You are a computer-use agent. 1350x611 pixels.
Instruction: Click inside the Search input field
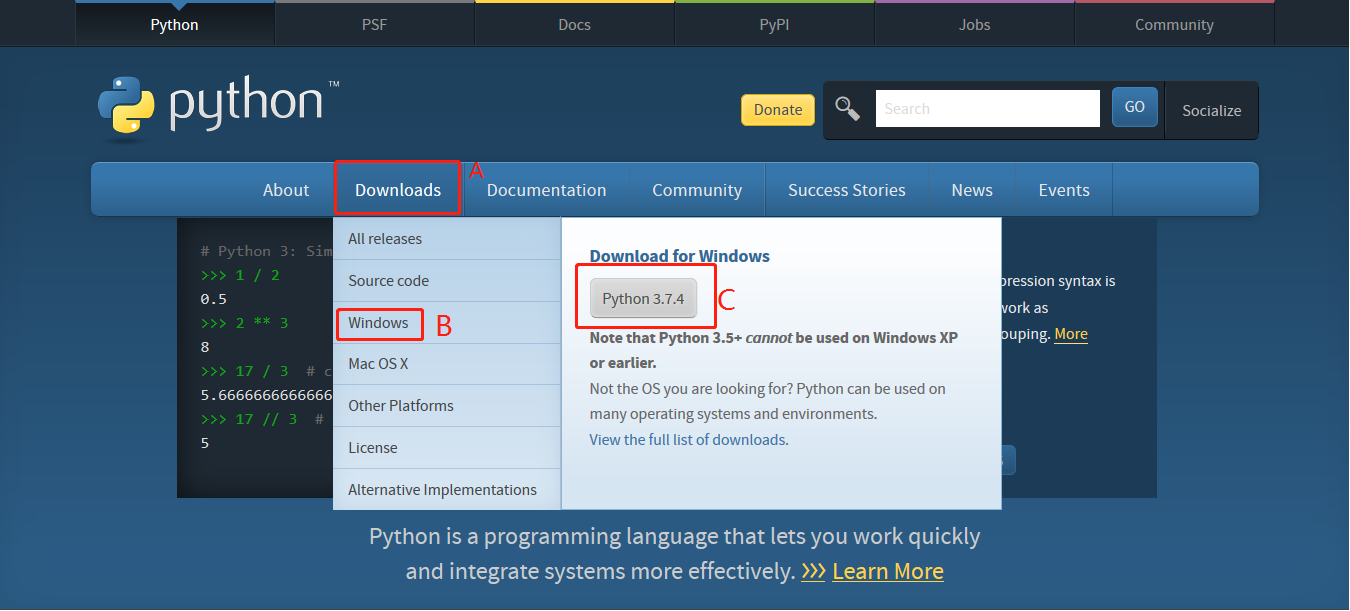click(x=987, y=107)
